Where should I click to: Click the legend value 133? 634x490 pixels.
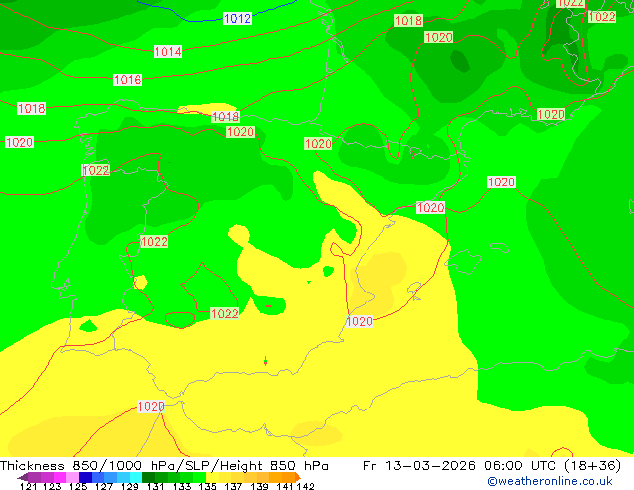pyautogui.click(x=182, y=486)
